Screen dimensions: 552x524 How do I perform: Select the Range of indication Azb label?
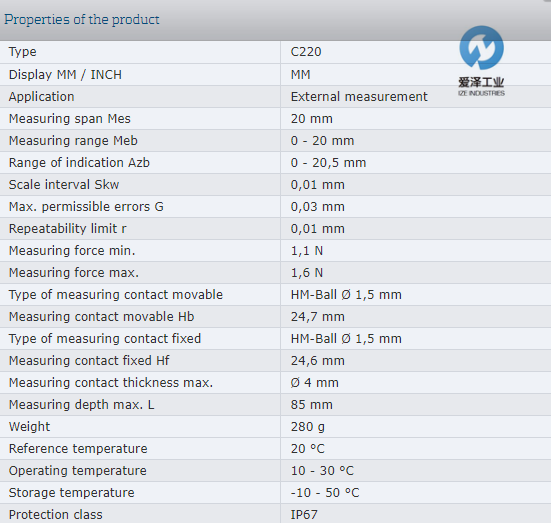coord(79,163)
